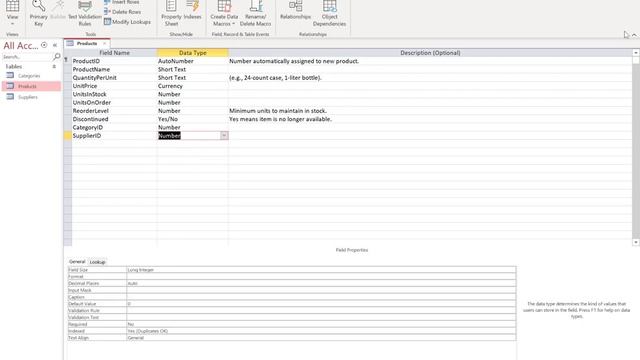Click the Description (Optional) column header
This screenshot has height=360, width=640.
(x=430, y=53)
